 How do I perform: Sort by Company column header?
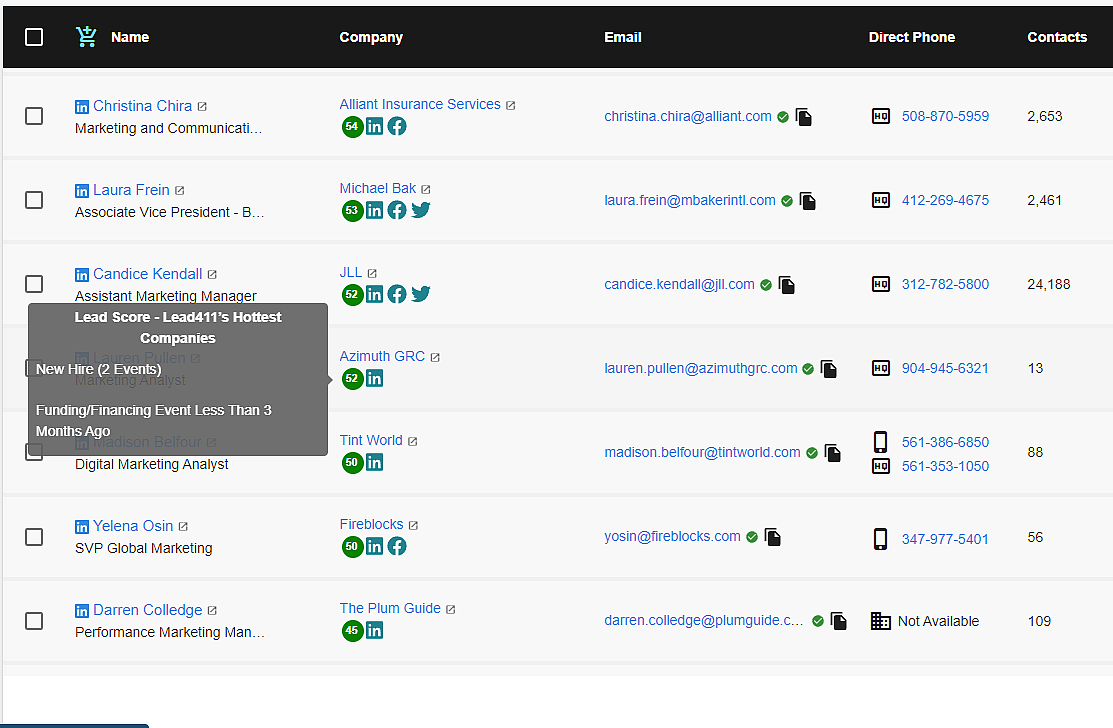(371, 37)
